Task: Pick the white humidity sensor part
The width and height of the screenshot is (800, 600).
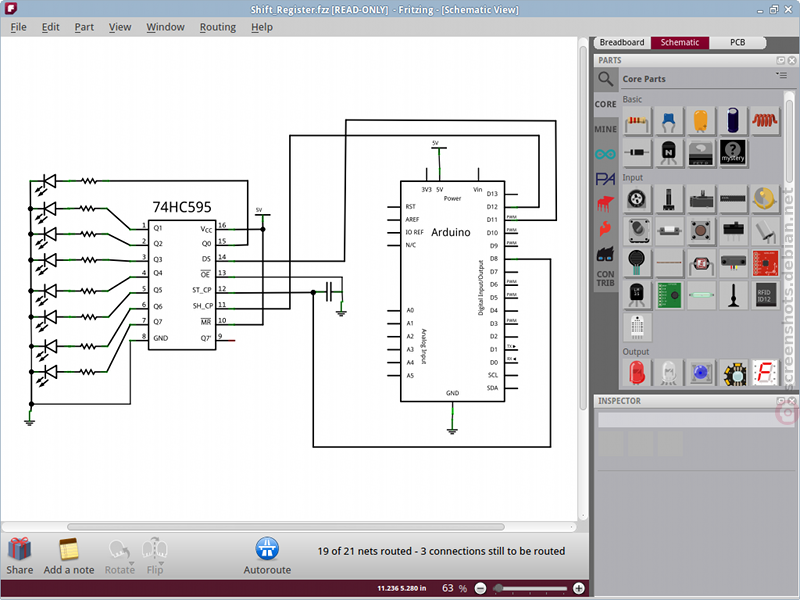Action: [x=637, y=328]
